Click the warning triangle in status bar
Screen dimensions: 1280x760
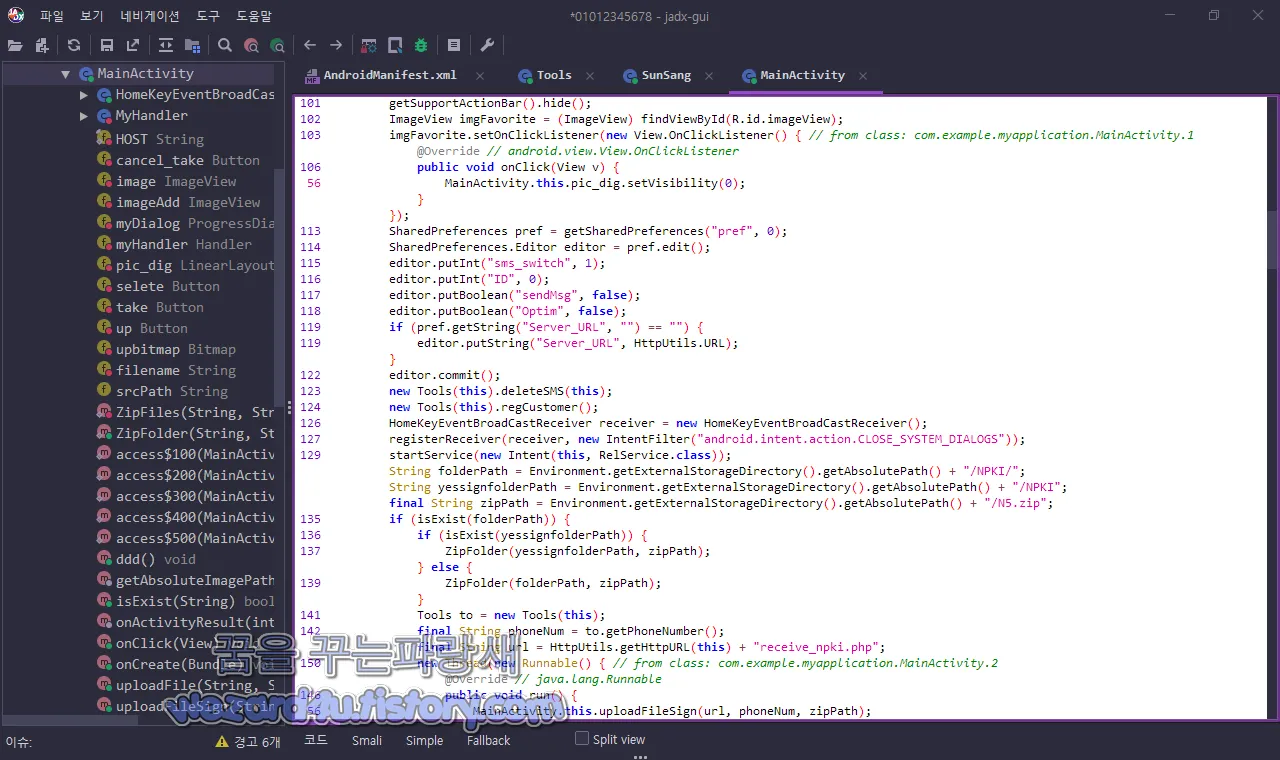[222, 742]
